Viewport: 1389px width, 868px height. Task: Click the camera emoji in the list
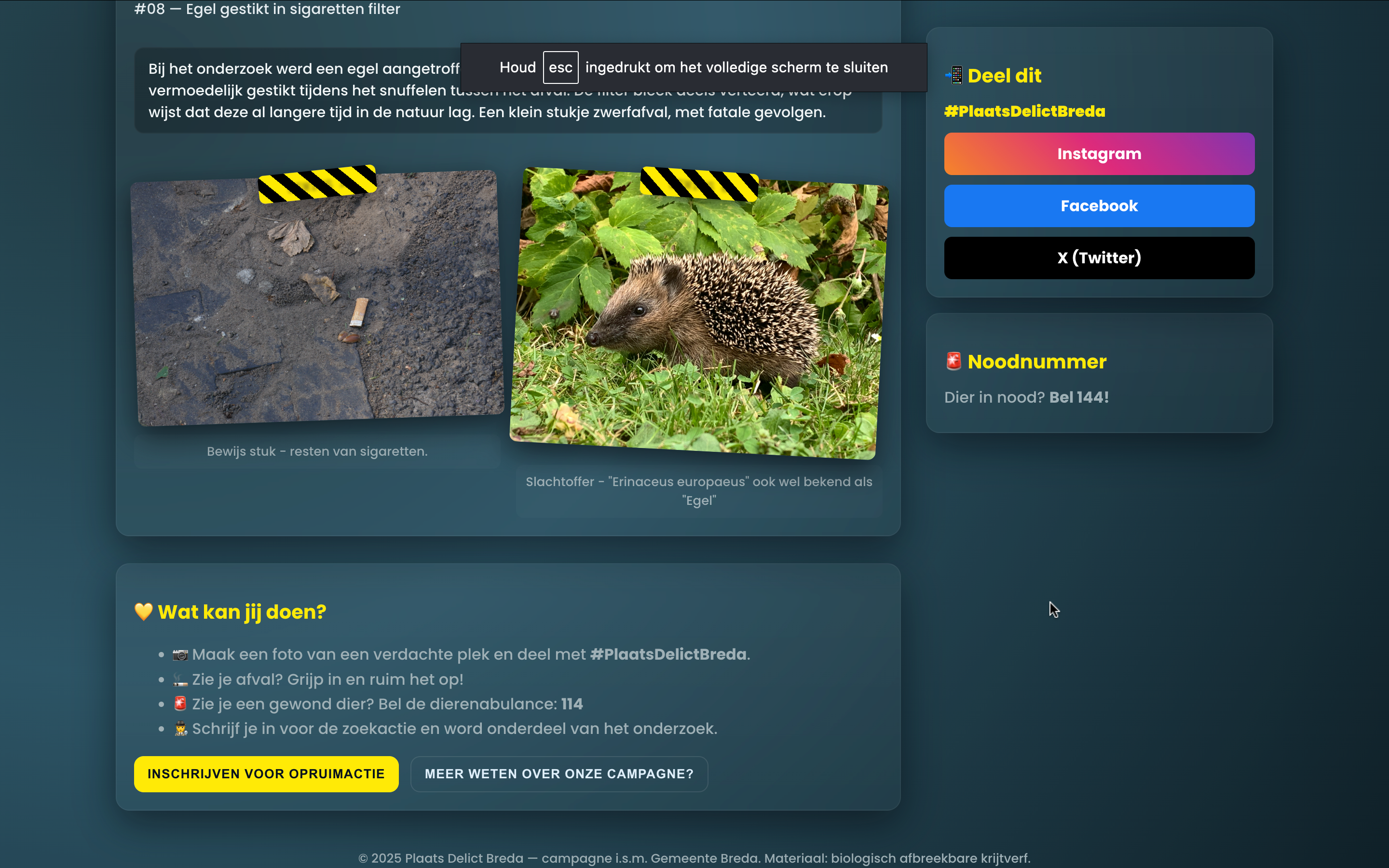point(180,654)
